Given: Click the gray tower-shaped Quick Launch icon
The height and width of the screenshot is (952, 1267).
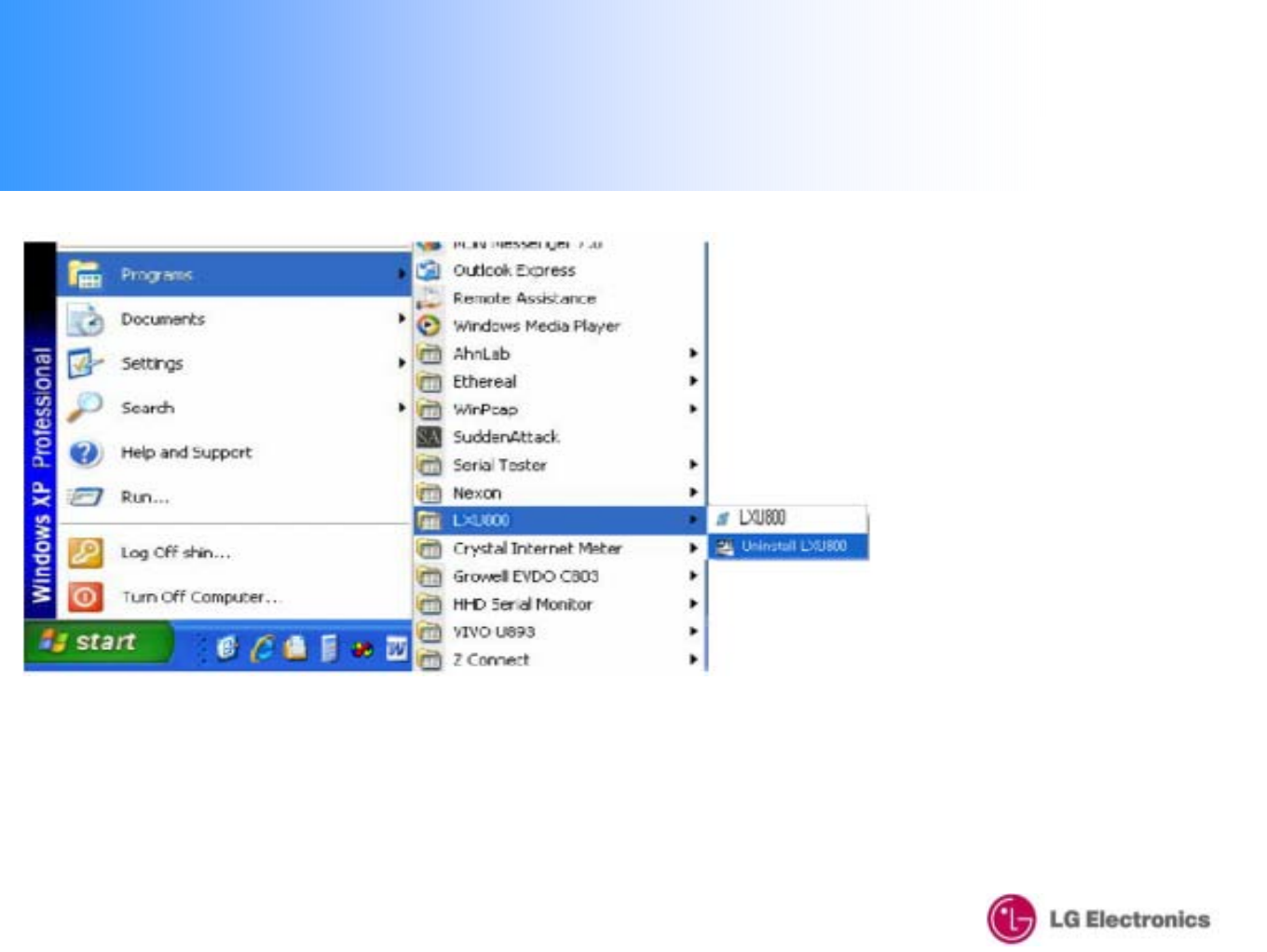Looking at the screenshot, I should [329, 648].
